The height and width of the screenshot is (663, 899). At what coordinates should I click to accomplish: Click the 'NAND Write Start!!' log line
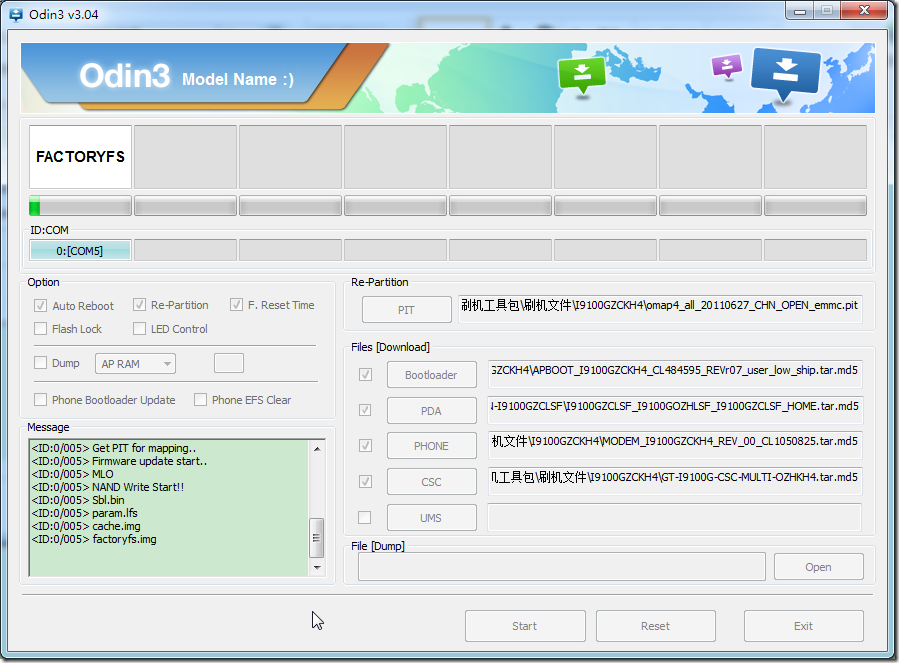click(x=108, y=487)
